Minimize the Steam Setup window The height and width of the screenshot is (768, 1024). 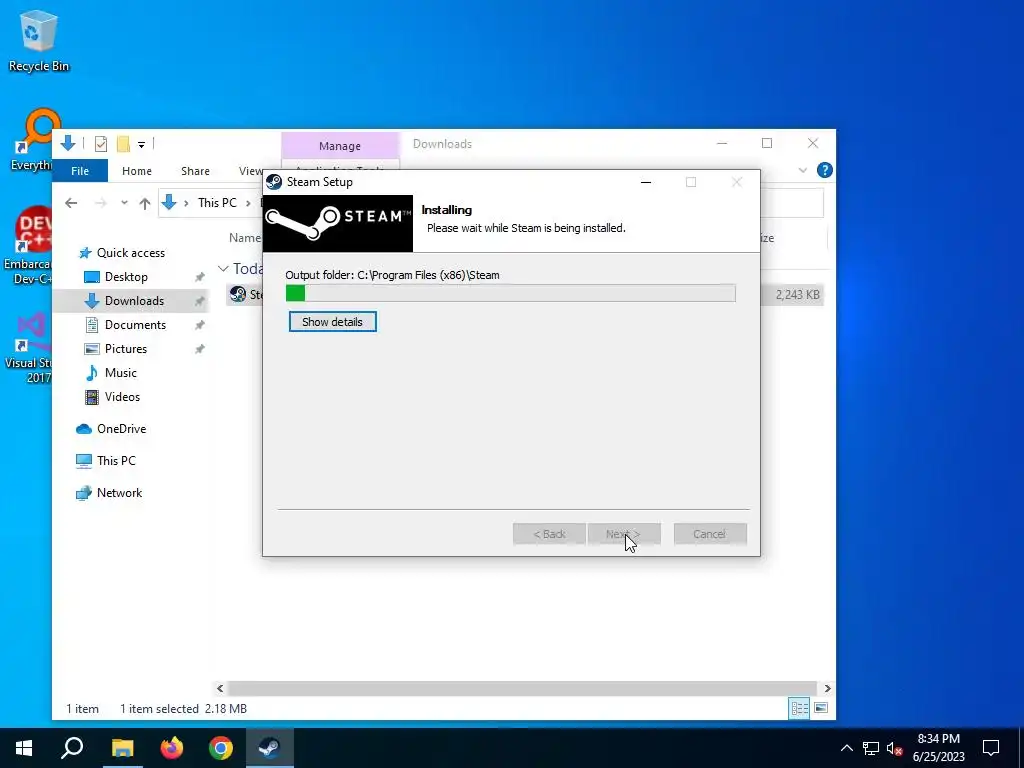coord(646,182)
